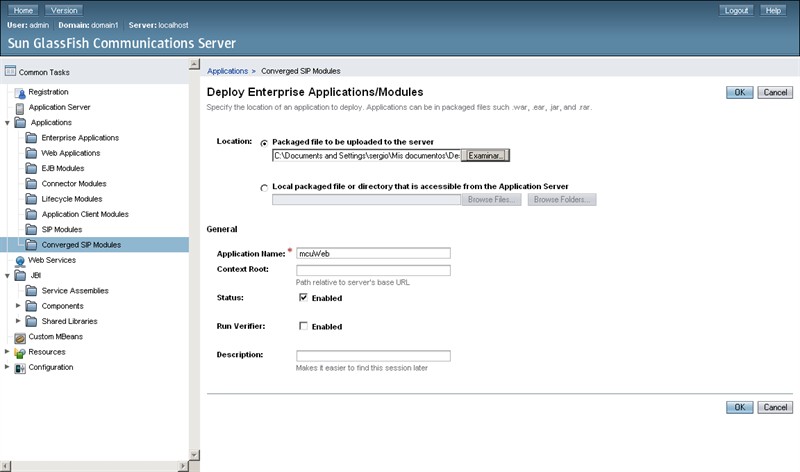800x472 pixels.
Task: Click the Common Tasks icon
Action: point(10,71)
